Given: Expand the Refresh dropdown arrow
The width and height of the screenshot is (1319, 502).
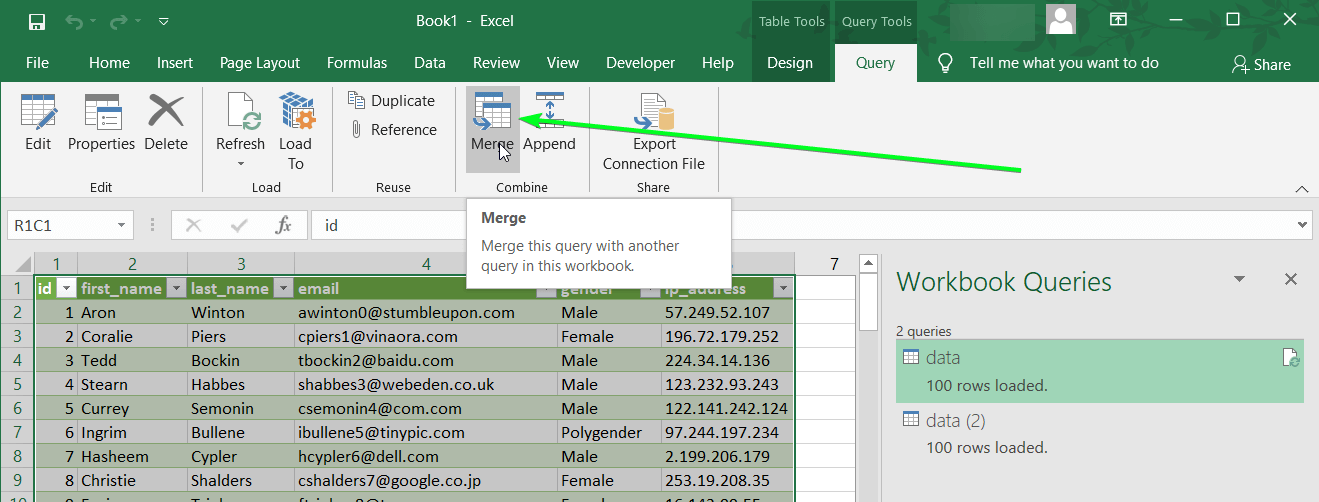Looking at the screenshot, I should coord(241,163).
